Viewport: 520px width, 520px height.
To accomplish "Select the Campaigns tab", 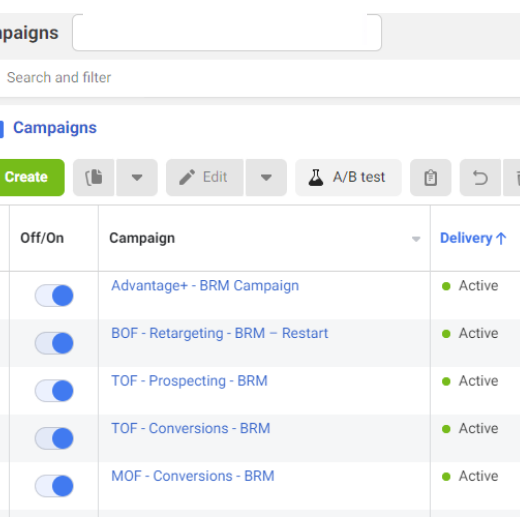I will (x=55, y=128).
